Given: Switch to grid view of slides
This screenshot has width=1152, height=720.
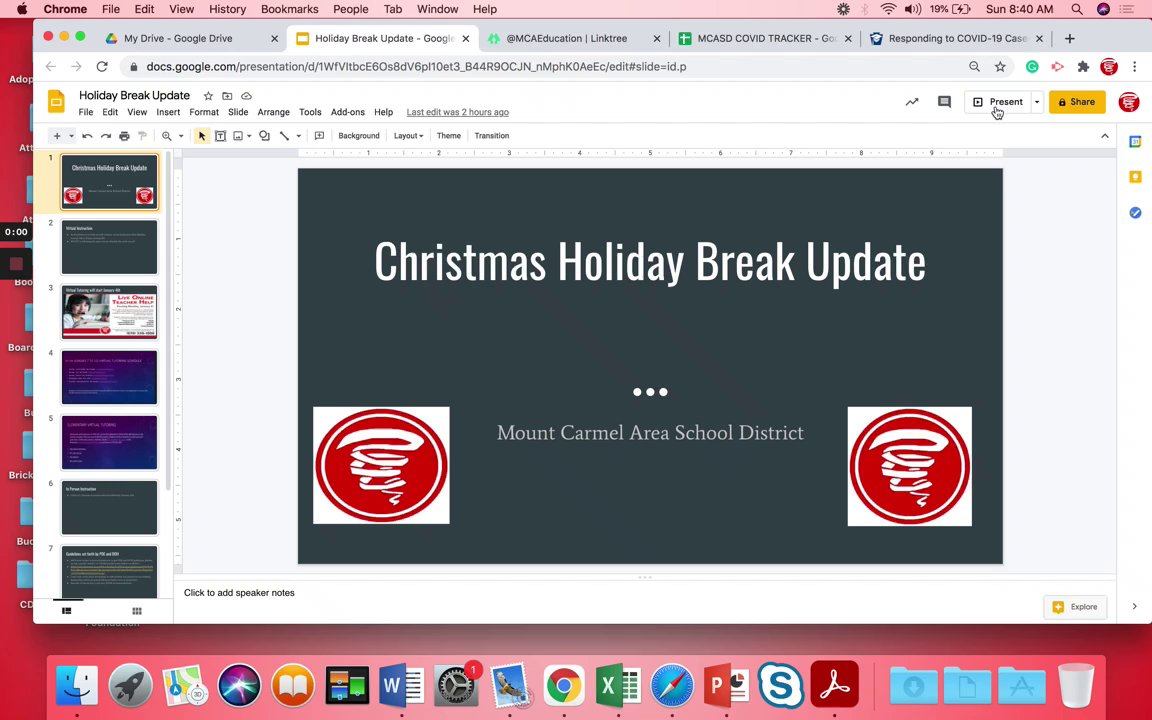Looking at the screenshot, I should pos(137,611).
